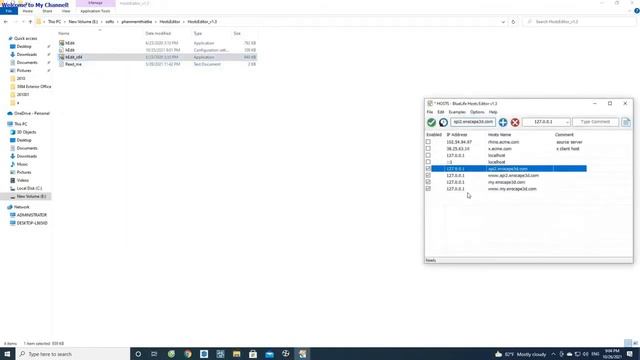This screenshot has width=640, height=360.
Task: Open the File menu in Hosts Editor
Action: pos(430,112)
